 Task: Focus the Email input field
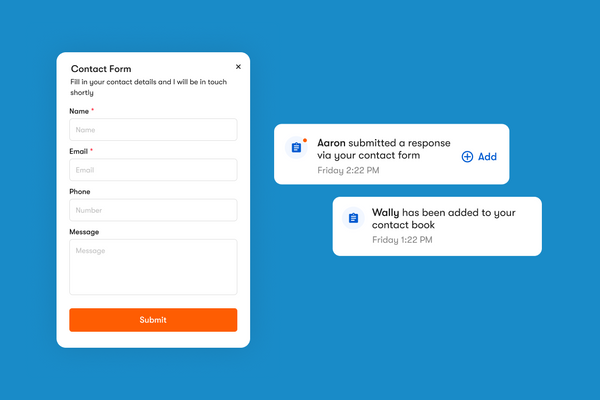click(153, 170)
